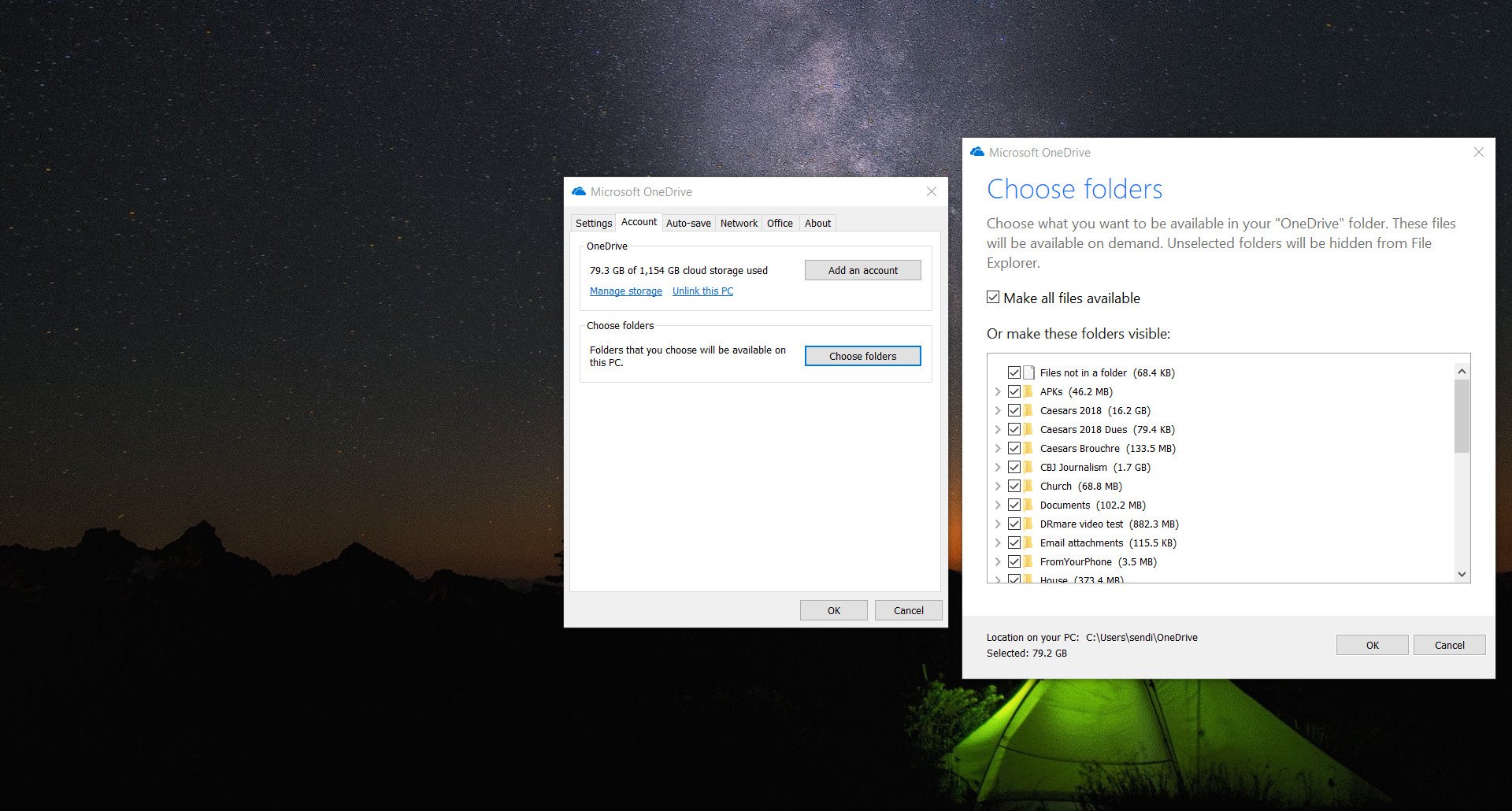Uncheck the Documents folder checkbox
Image resolution: width=1512 pixels, height=811 pixels.
(x=1014, y=505)
